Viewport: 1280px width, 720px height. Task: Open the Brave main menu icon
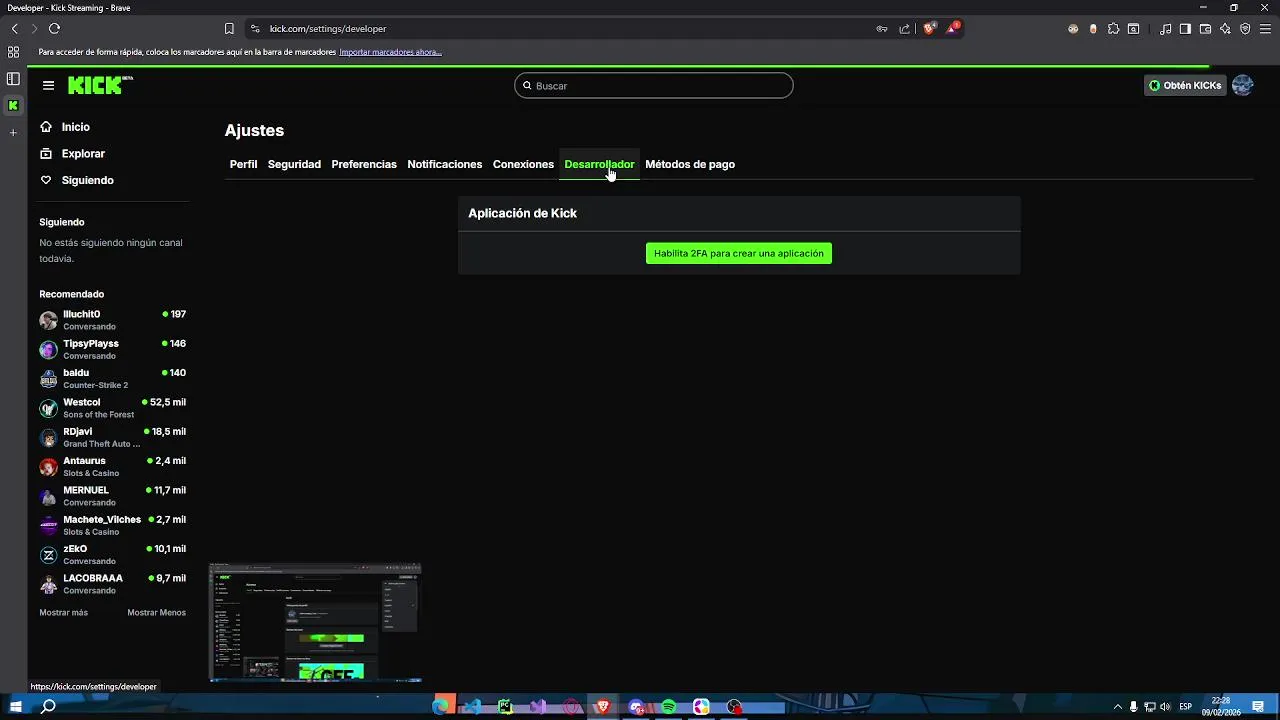(1265, 29)
